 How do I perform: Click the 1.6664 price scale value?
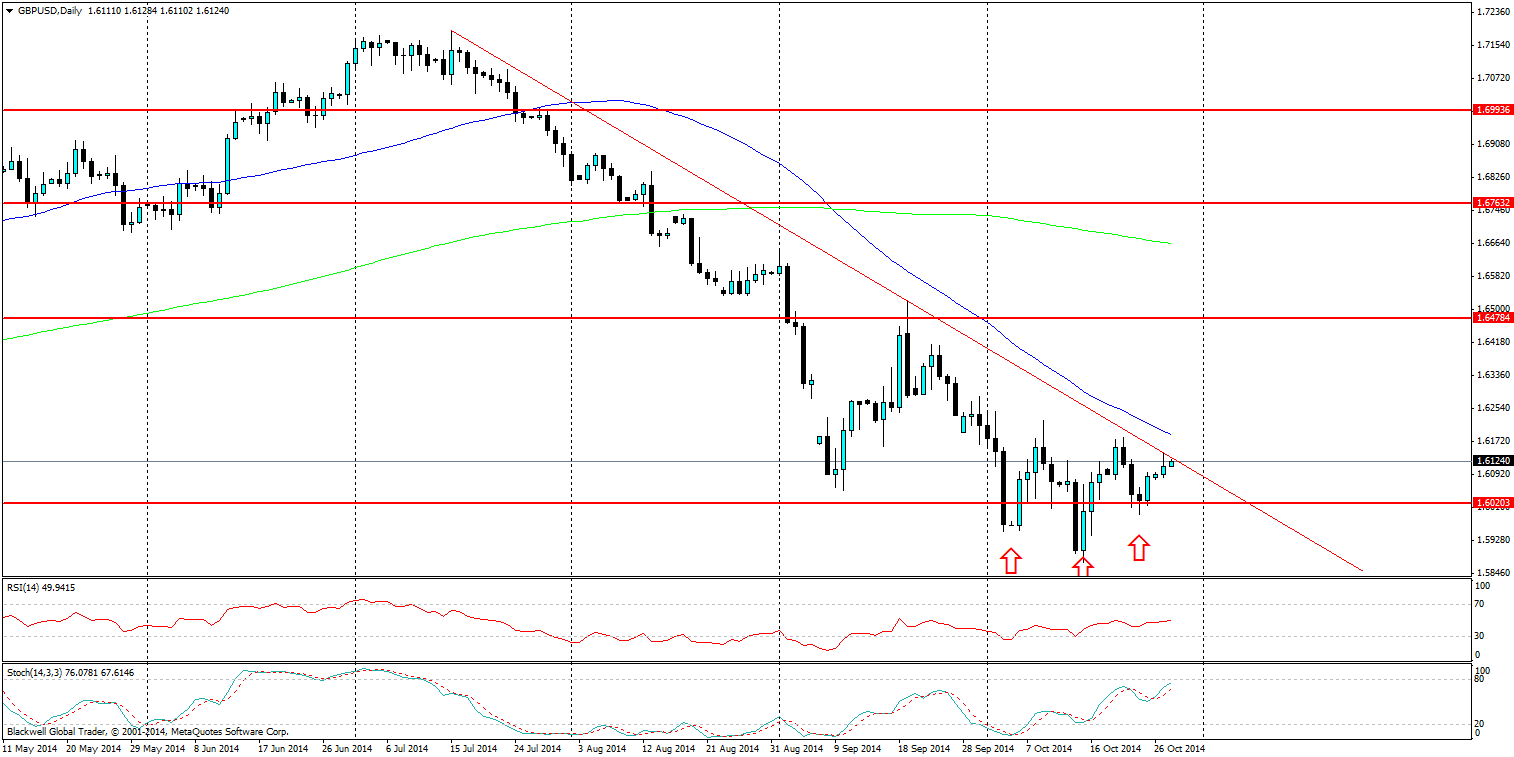[x=1492, y=242]
